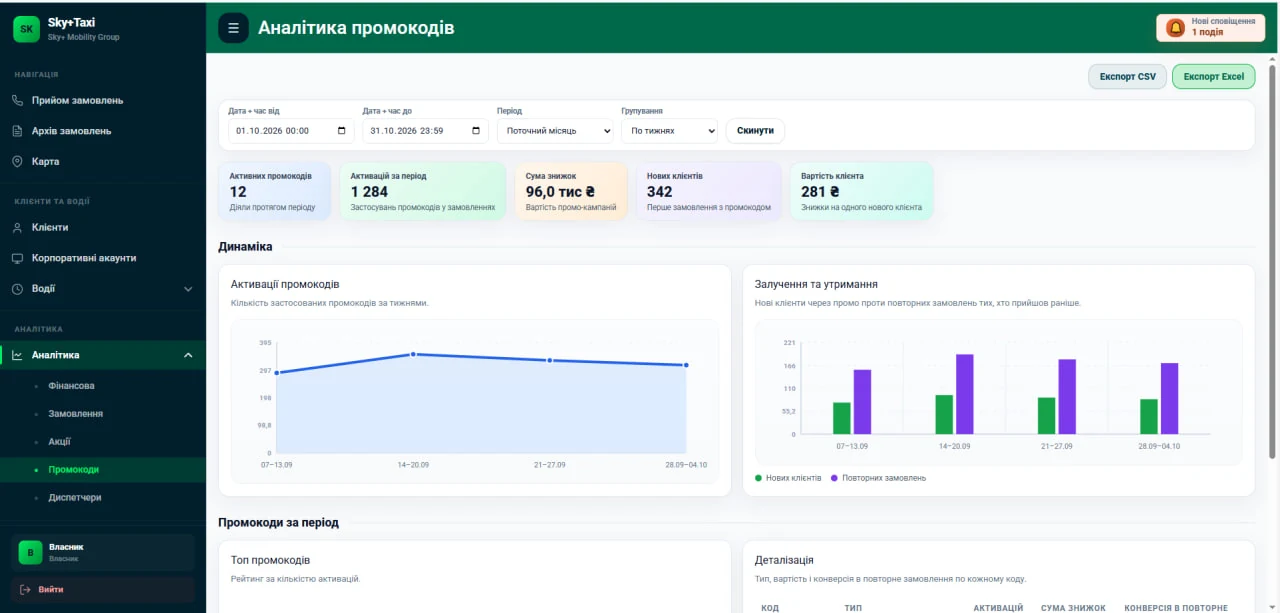Screen dimensions: 1280x613
Task: Click the green bar for 07–13.09
Action: [842, 419]
